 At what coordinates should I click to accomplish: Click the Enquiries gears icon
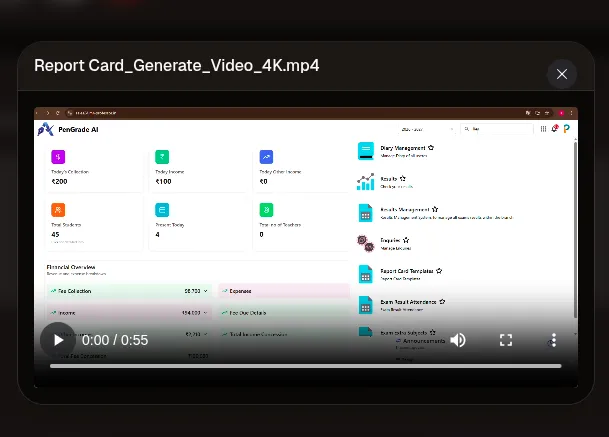(x=365, y=243)
